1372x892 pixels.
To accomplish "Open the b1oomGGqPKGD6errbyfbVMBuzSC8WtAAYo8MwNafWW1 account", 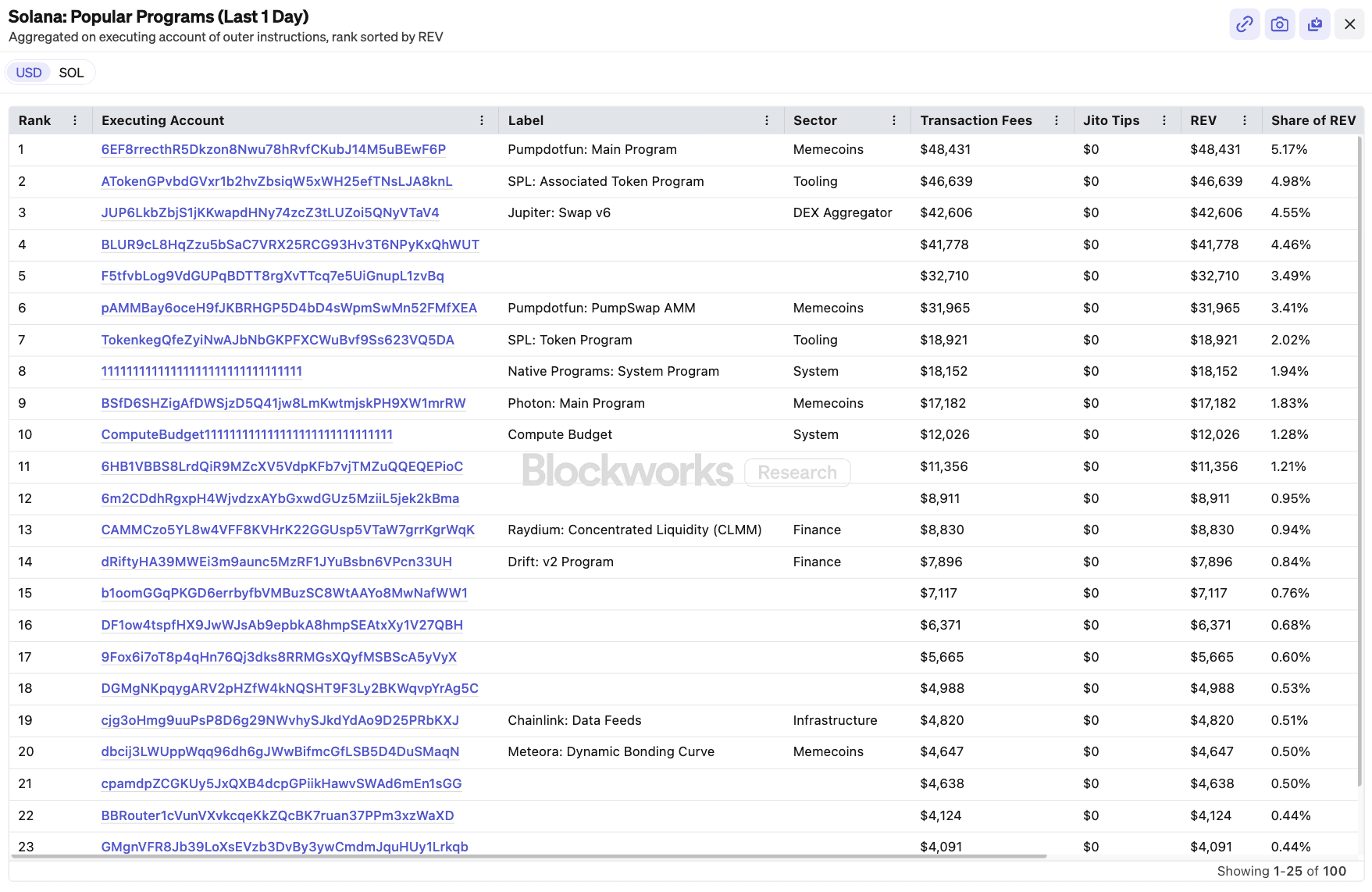I will (284, 593).
